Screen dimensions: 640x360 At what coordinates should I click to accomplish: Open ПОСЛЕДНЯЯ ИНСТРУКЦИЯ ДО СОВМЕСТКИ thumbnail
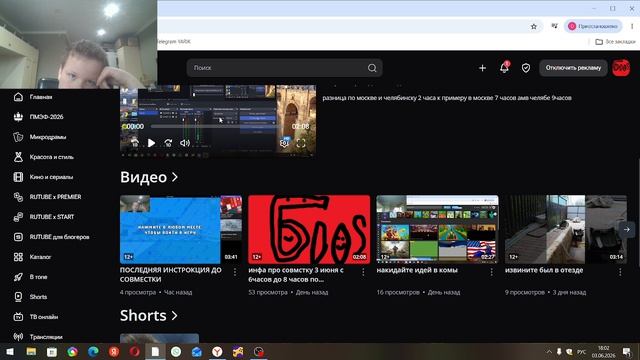[181, 229]
